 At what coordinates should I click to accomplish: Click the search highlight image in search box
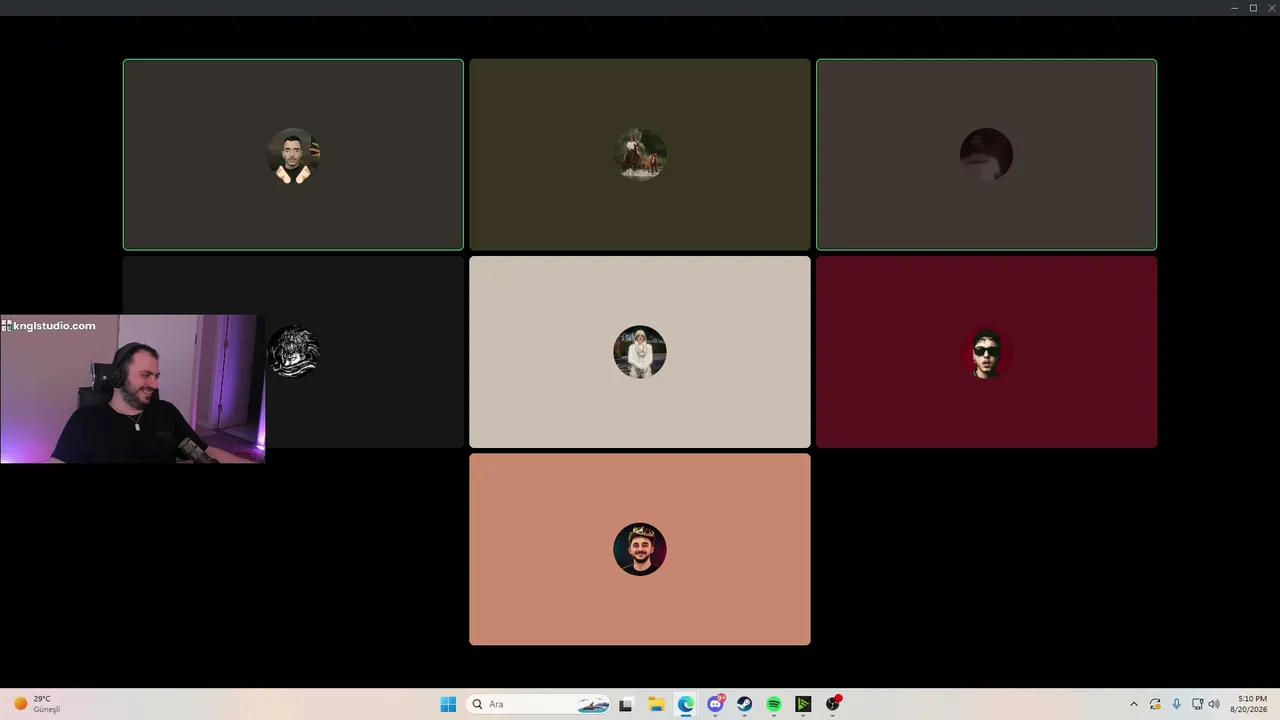coord(593,704)
